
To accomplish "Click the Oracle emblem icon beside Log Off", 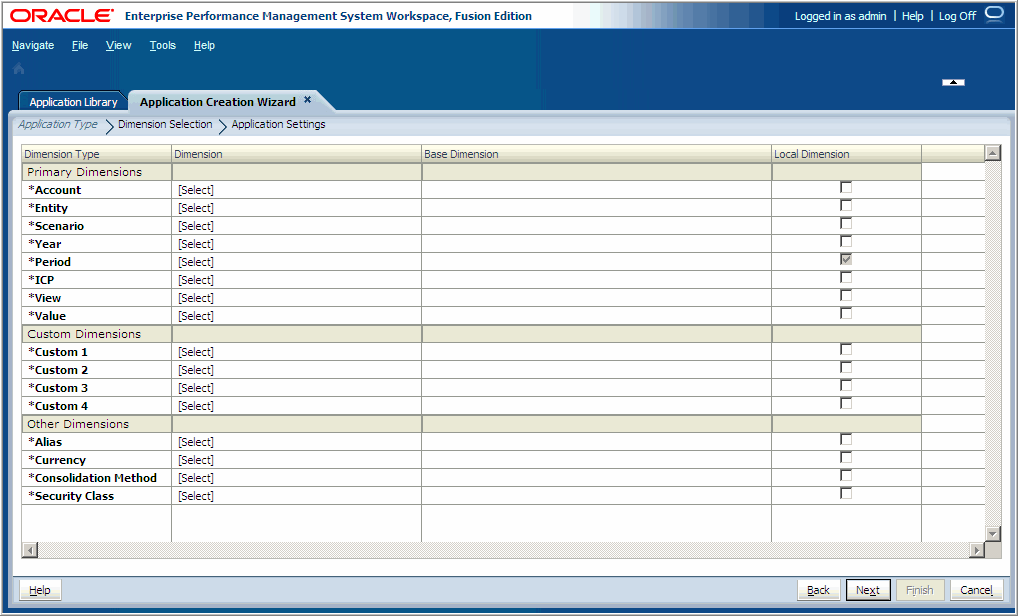I will coord(992,14).
